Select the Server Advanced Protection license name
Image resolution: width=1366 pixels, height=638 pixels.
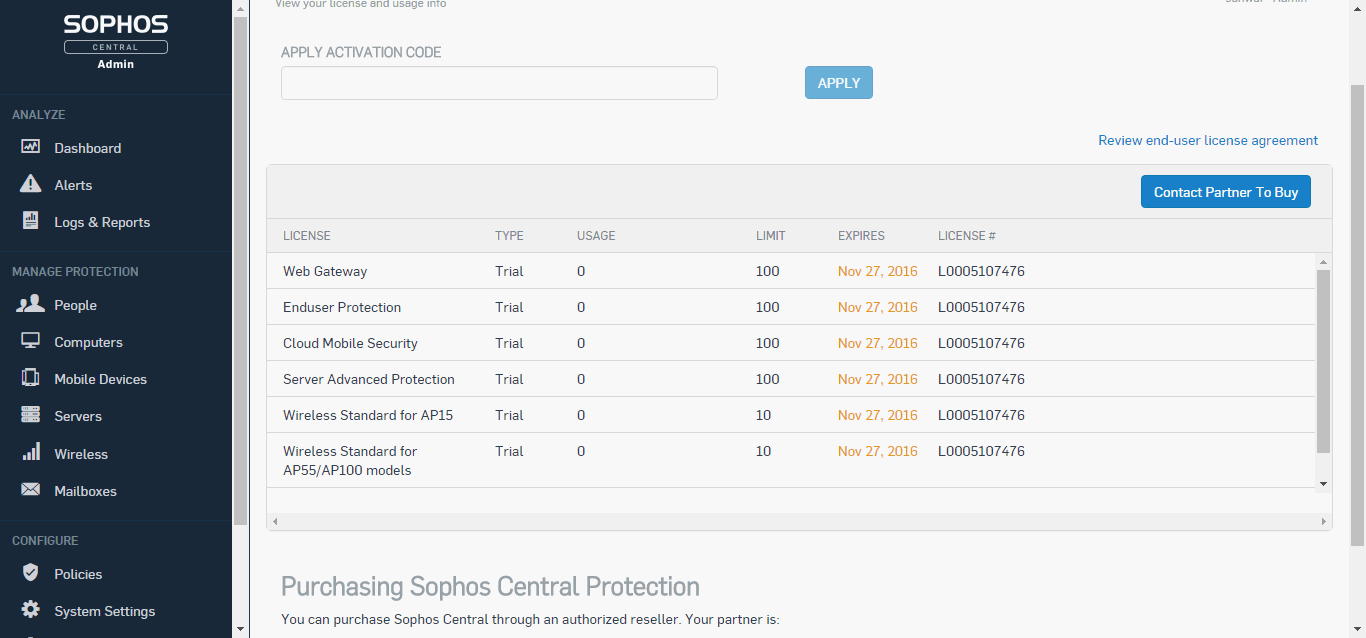(369, 379)
